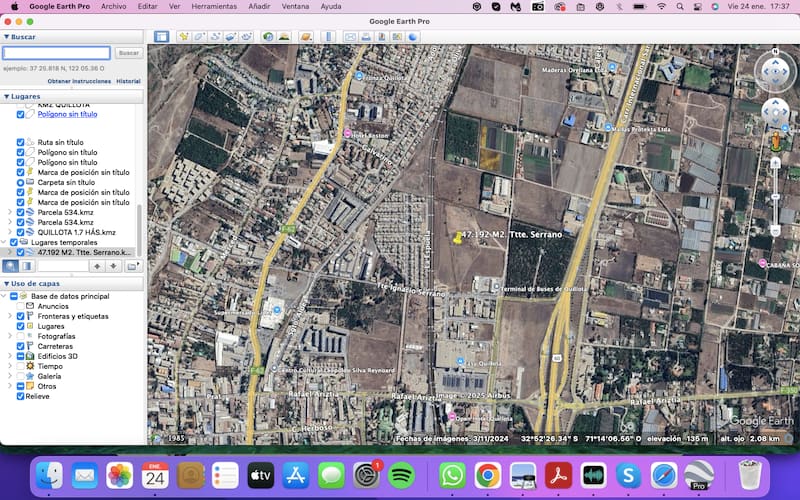Image resolution: width=800 pixels, height=500 pixels.
Task: Click the Buscar search input field
Action: 56,53
